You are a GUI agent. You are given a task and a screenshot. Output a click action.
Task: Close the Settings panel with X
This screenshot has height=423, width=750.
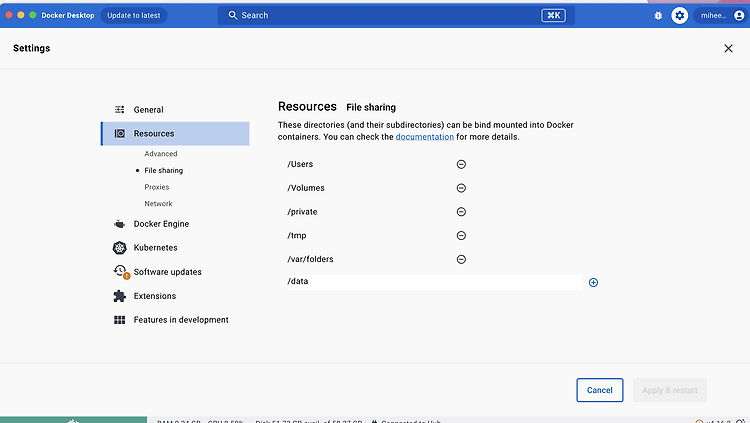[x=728, y=48]
